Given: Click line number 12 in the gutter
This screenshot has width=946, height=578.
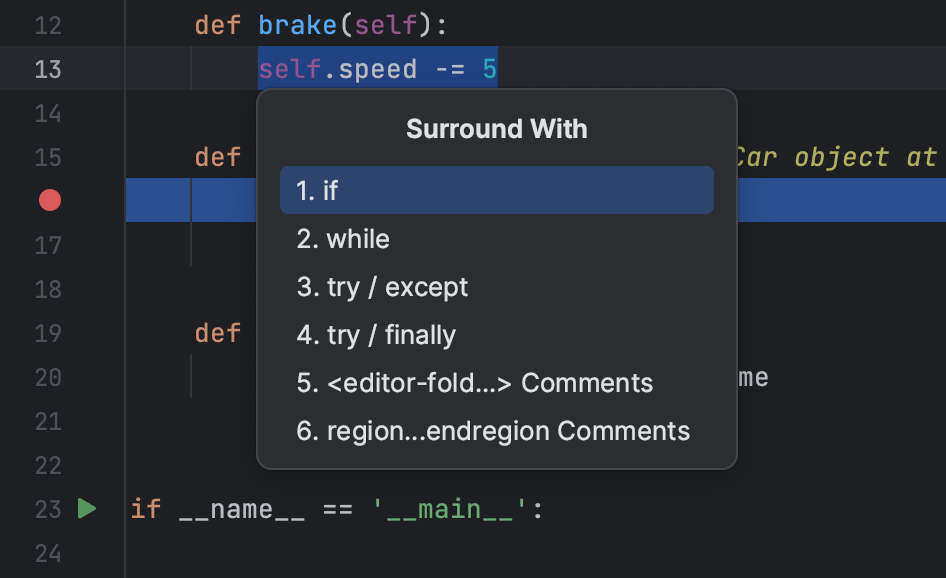Looking at the screenshot, I should click(47, 25).
